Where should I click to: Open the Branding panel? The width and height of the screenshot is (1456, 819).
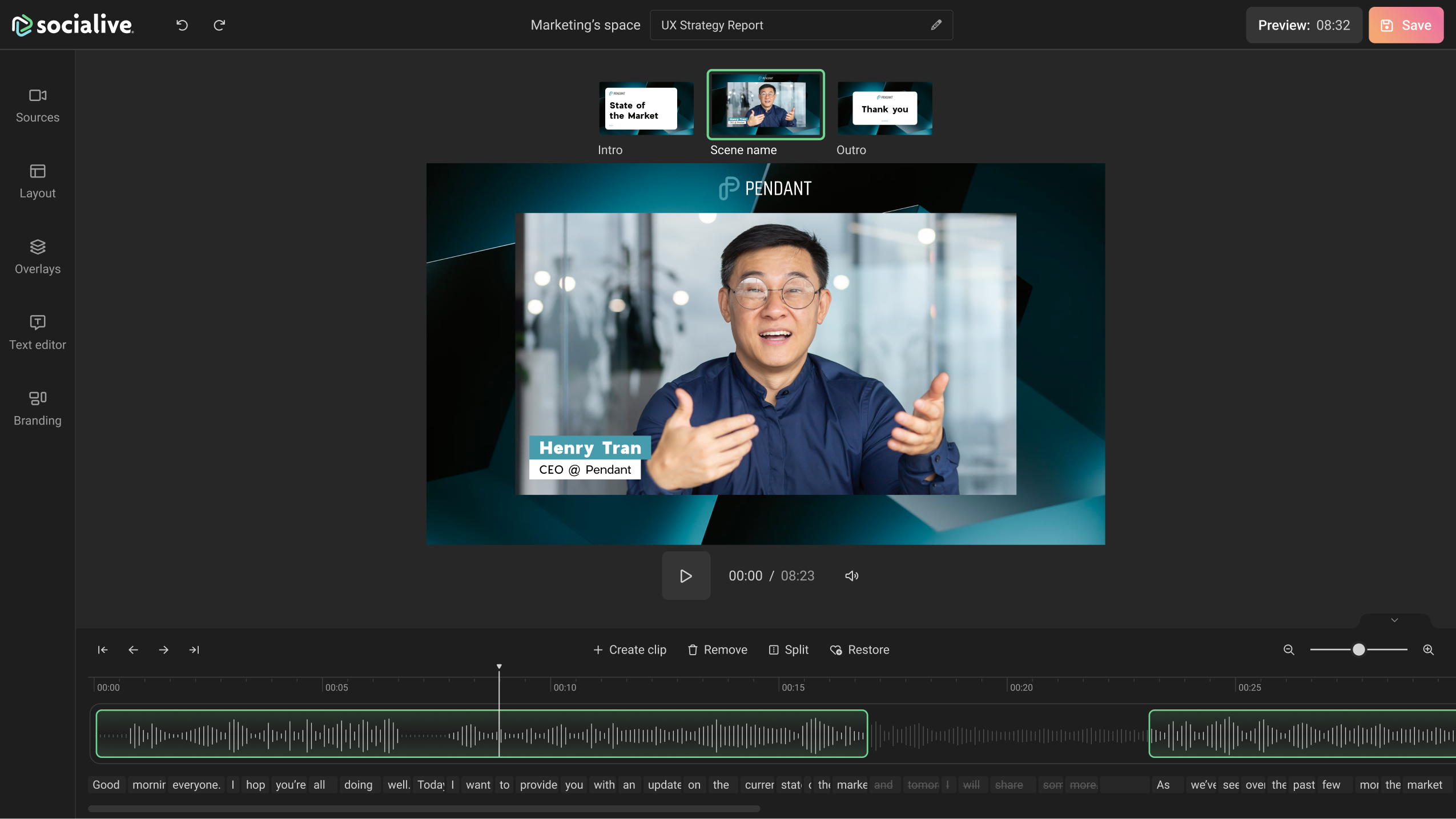coord(37,408)
